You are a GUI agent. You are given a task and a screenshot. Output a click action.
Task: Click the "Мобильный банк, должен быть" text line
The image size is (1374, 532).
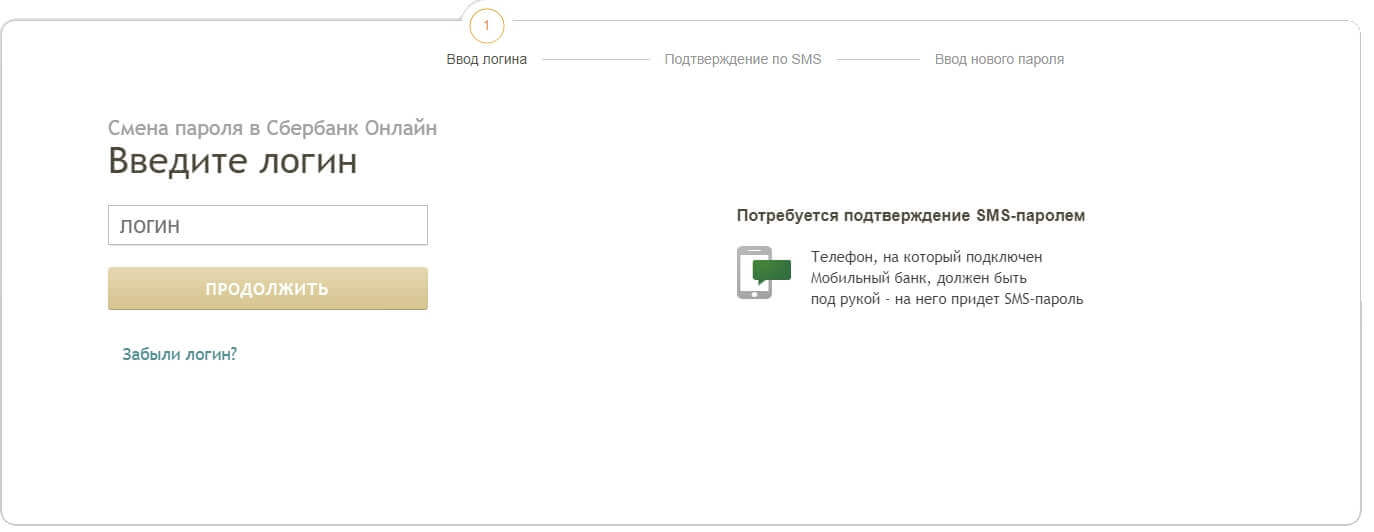click(918, 278)
